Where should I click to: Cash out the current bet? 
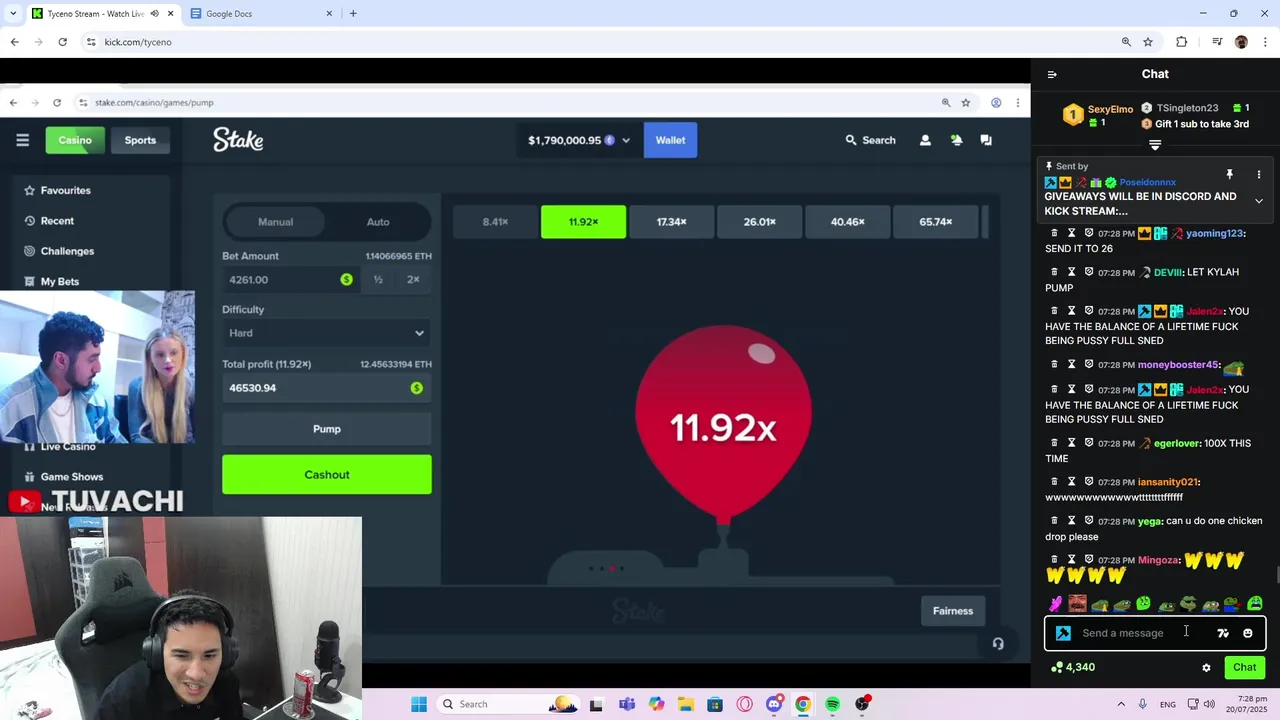(x=327, y=475)
